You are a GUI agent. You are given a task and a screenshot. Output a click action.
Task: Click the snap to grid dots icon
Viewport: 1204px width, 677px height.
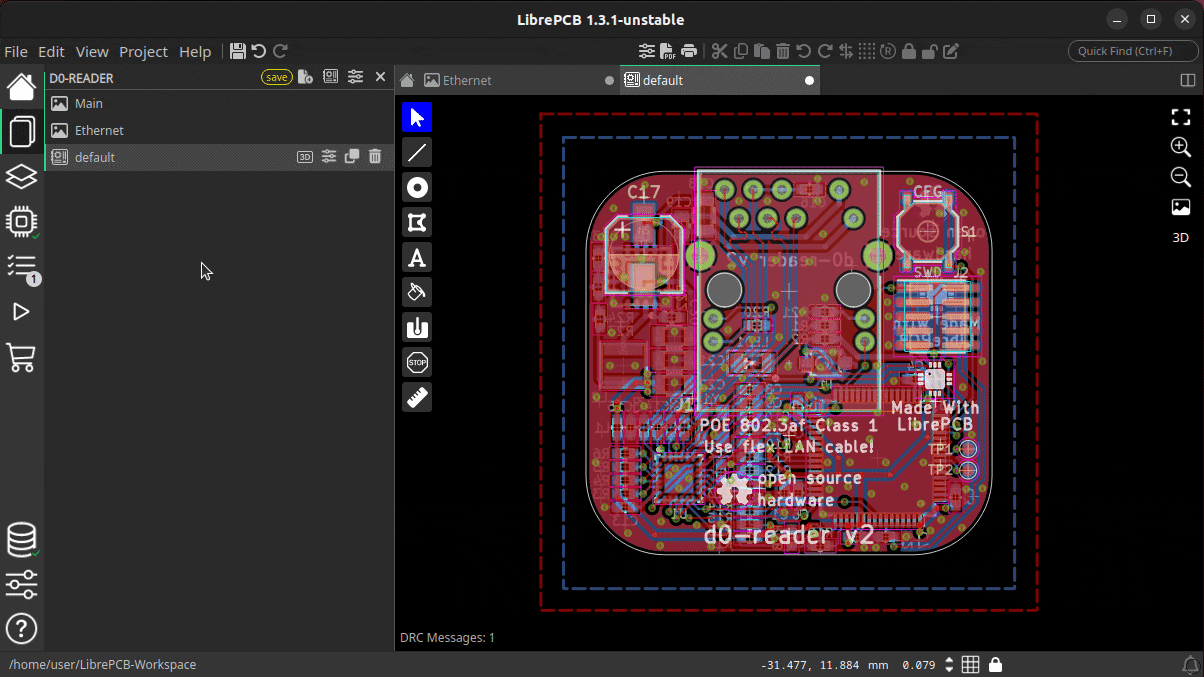[867, 51]
